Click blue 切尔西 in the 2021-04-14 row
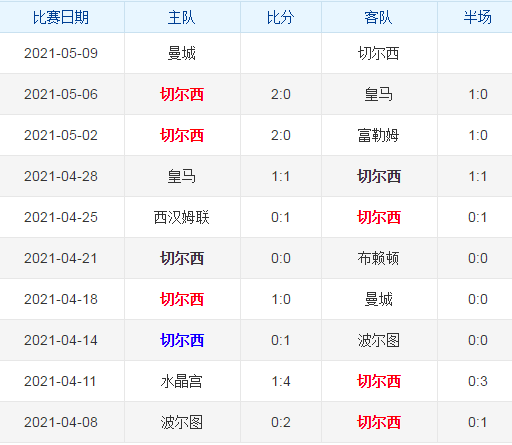Screen dimensions: 512x445 coord(182,340)
